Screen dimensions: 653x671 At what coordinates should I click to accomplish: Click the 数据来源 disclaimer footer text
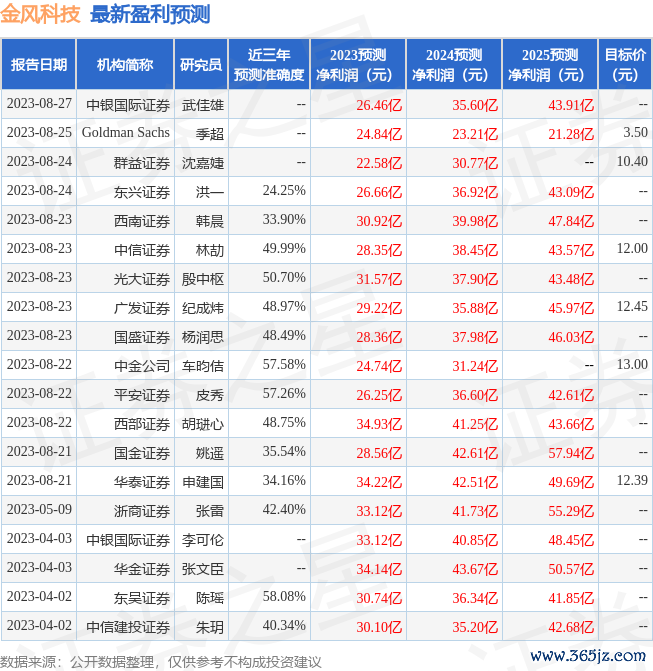coord(161,662)
